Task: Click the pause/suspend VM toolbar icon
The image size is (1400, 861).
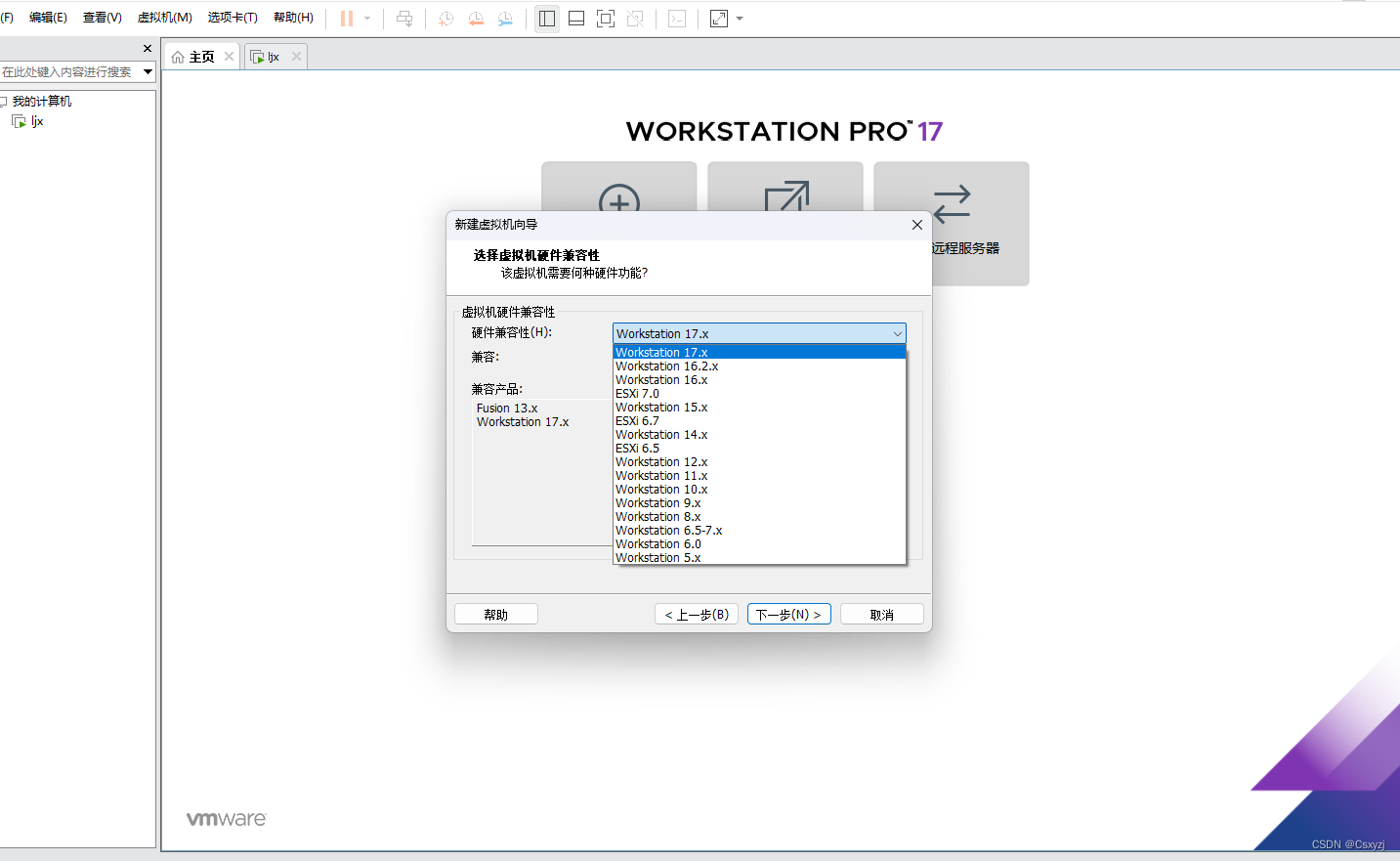Action: tap(346, 19)
